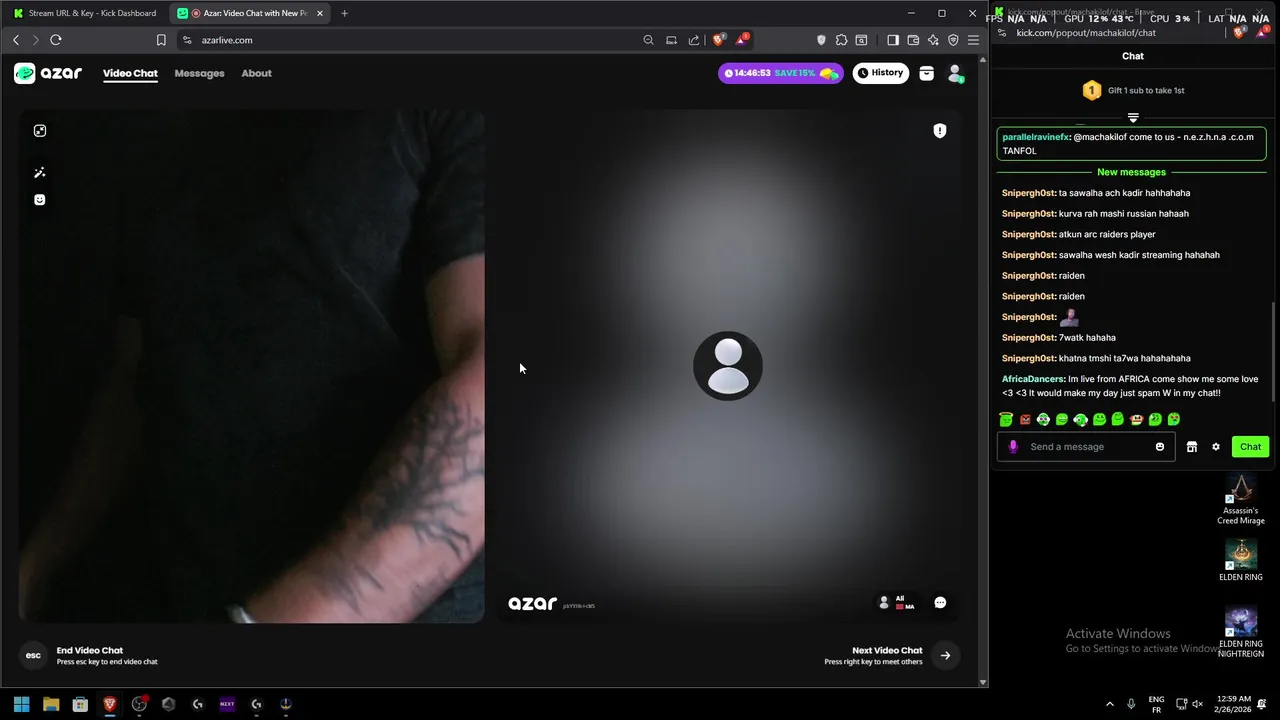Viewport: 1280px width, 720px height.
Task: Bookmark this page icon
Action: (161, 40)
